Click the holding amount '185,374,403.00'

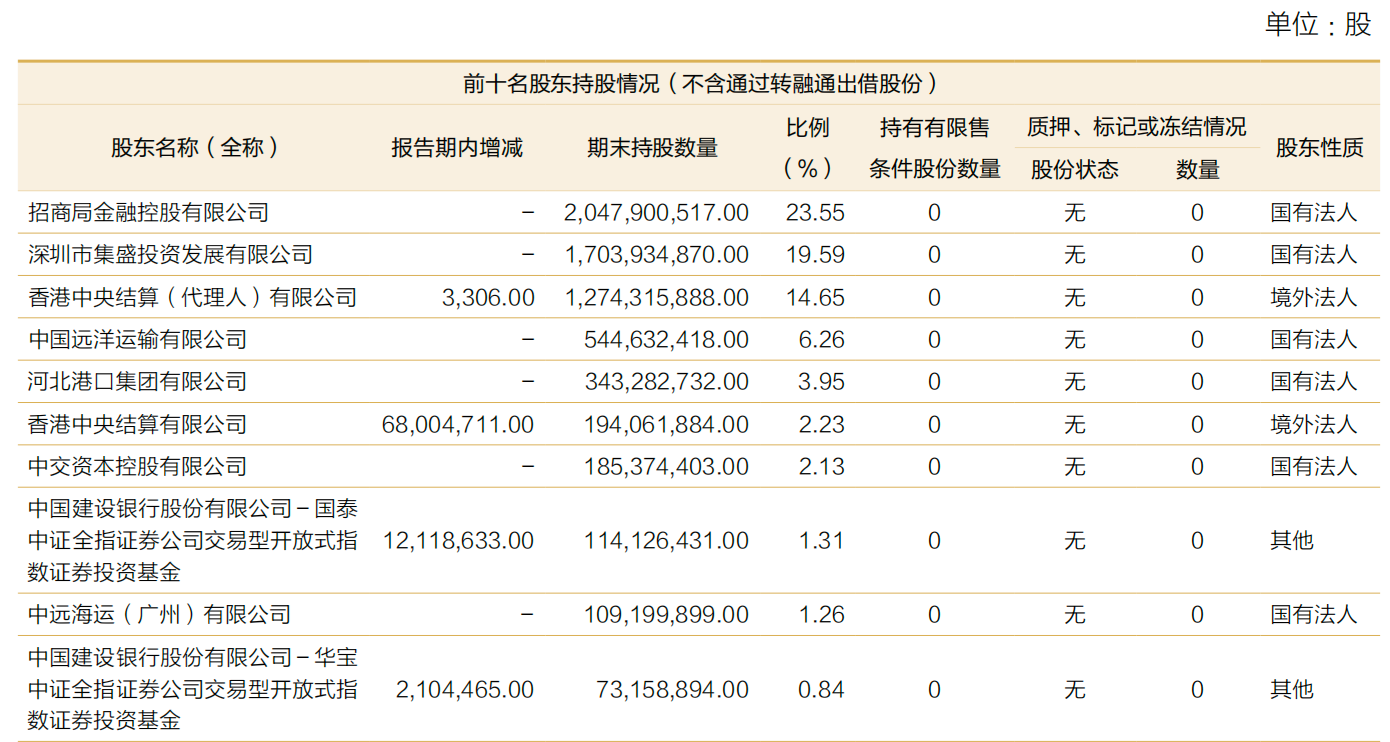point(666,467)
